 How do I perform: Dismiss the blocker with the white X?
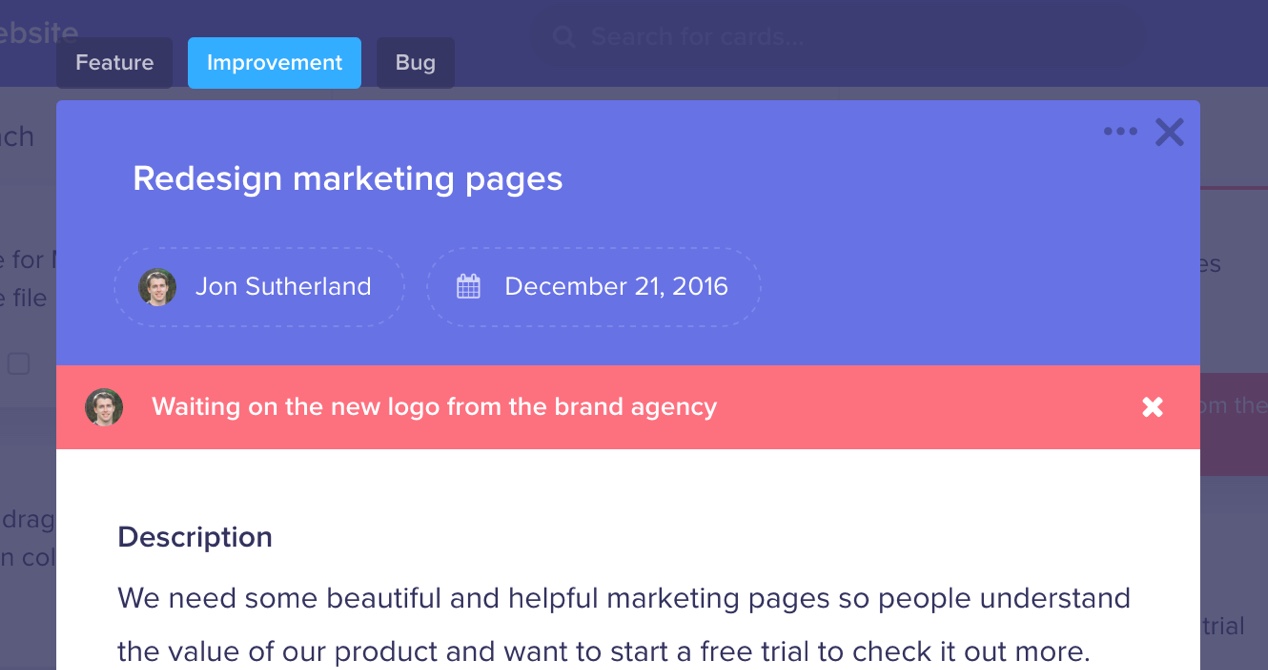[1152, 407]
